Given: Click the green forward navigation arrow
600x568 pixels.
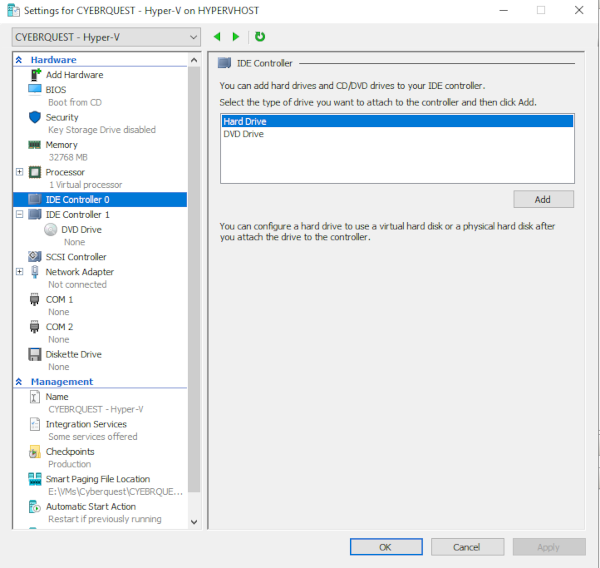Looking at the screenshot, I should pyautogui.click(x=236, y=37).
